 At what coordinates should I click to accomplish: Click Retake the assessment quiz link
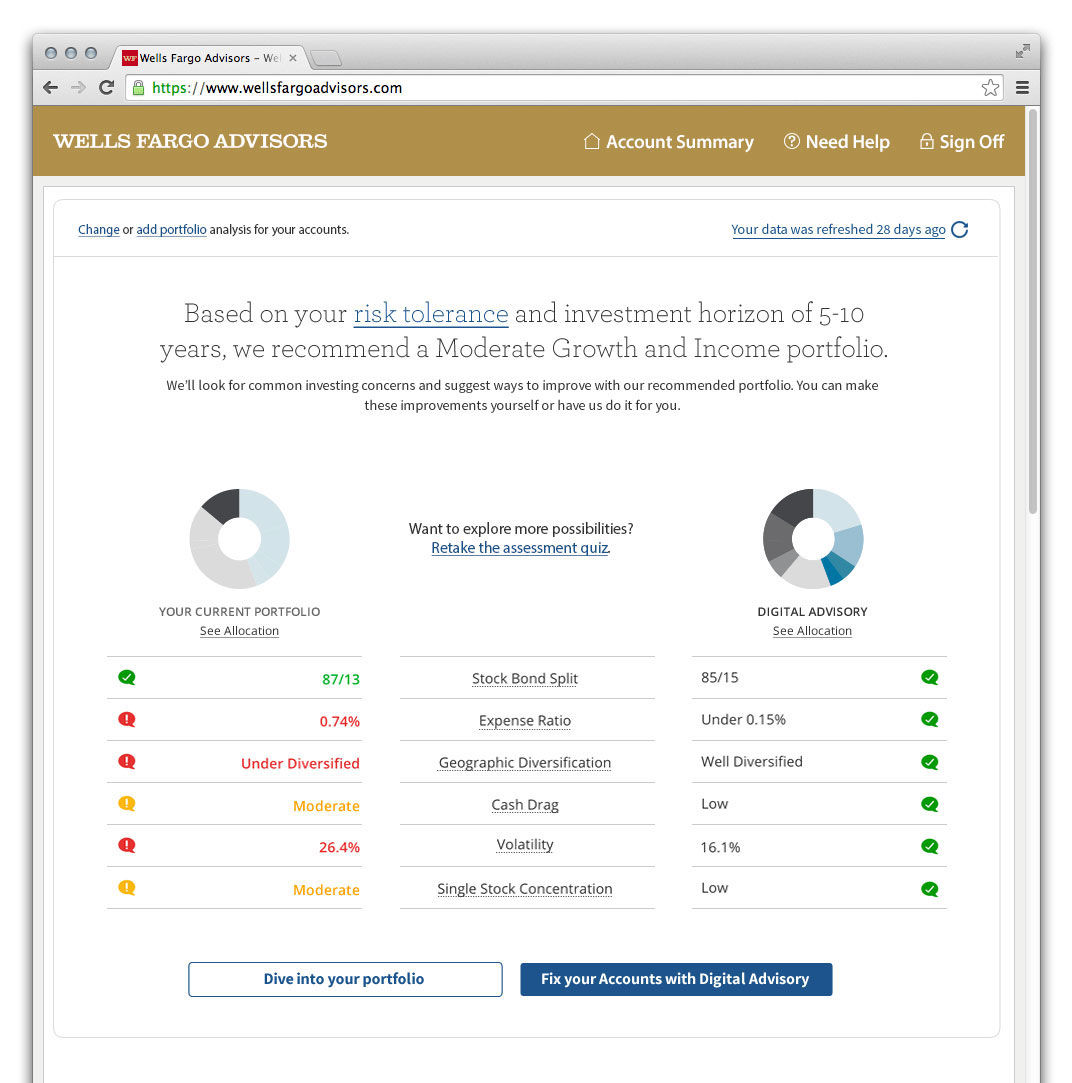pos(519,548)
